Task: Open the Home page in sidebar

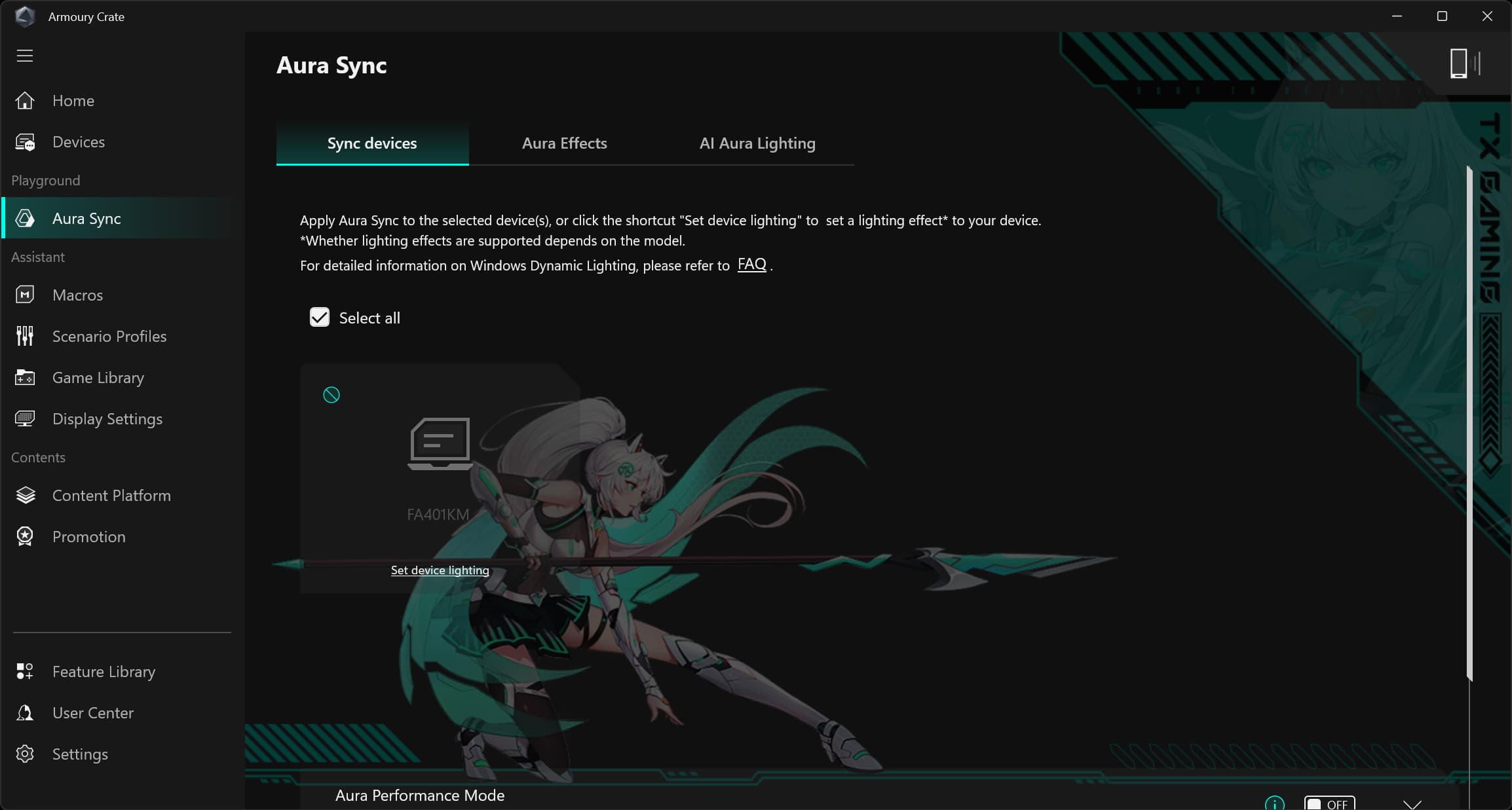Action: 73,101
